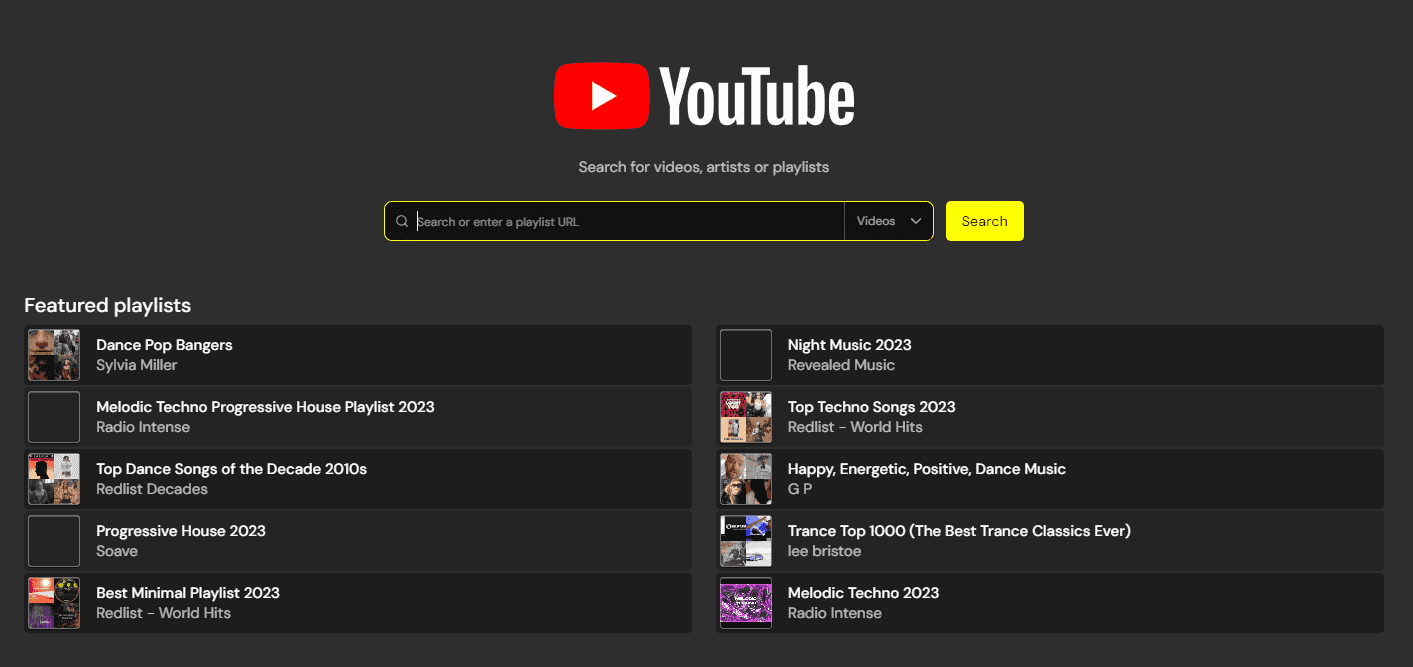
Task: Open the Videos search type dropdown
Action: coord(888,220)
